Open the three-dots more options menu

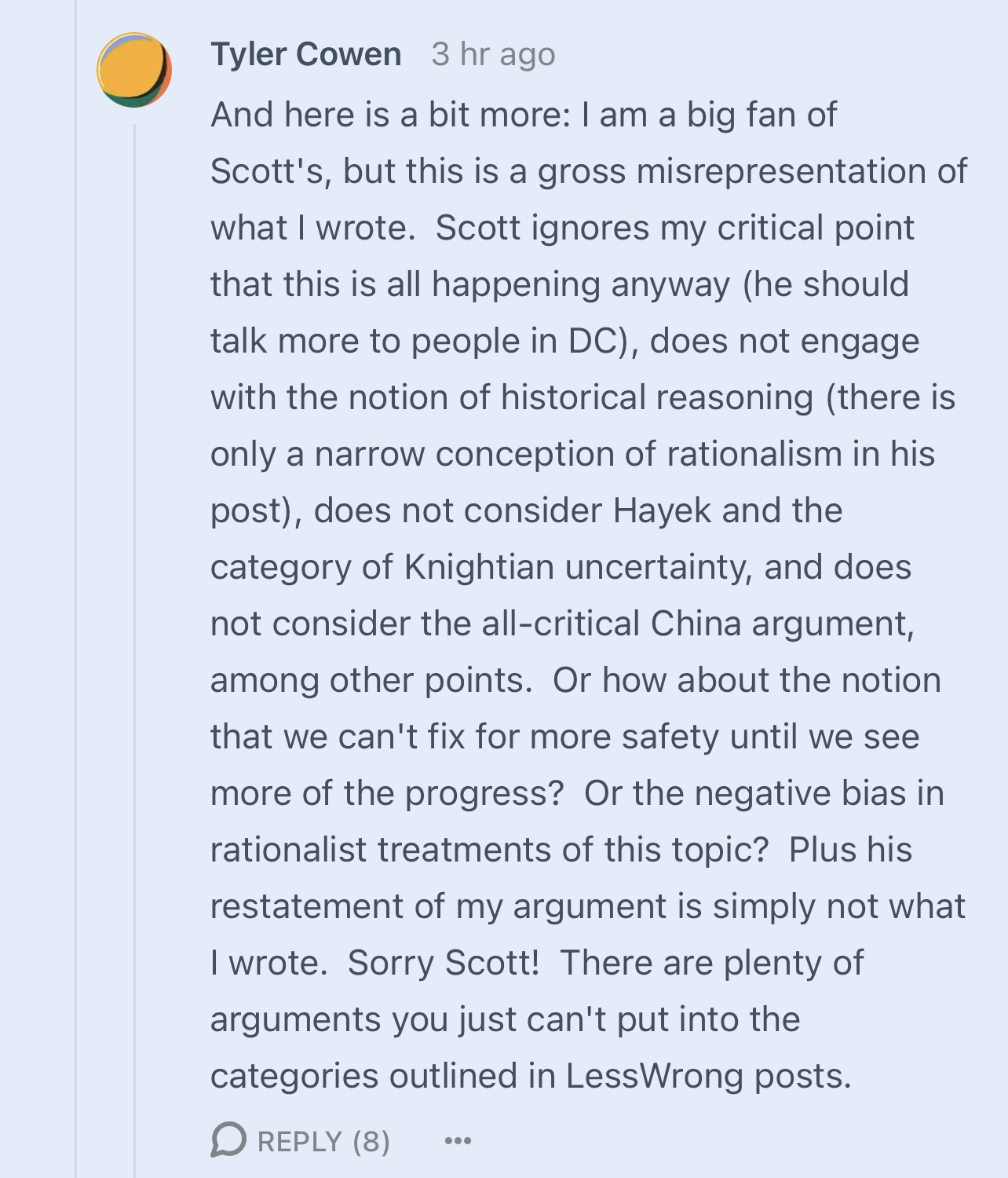pos(458,1141)
